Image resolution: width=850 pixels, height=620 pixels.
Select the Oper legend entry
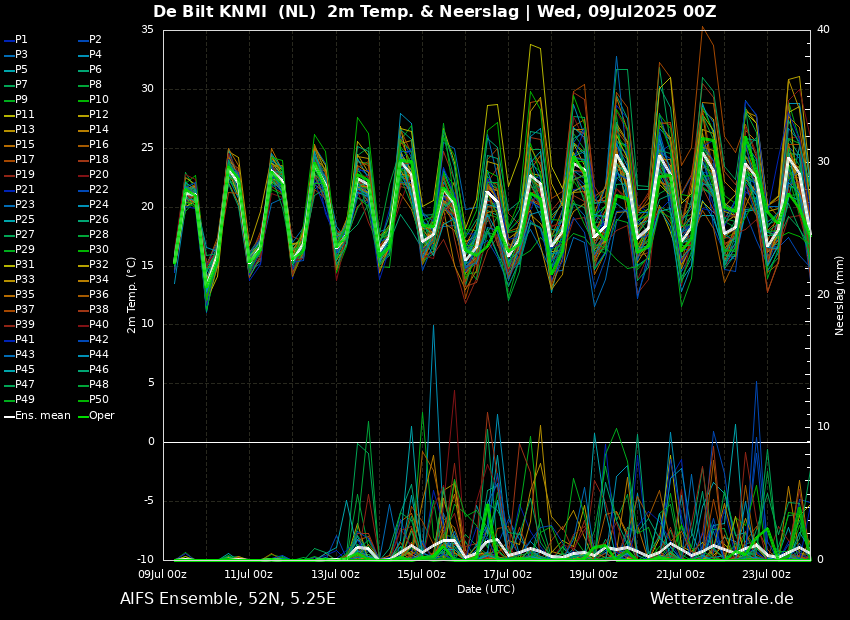101,415
